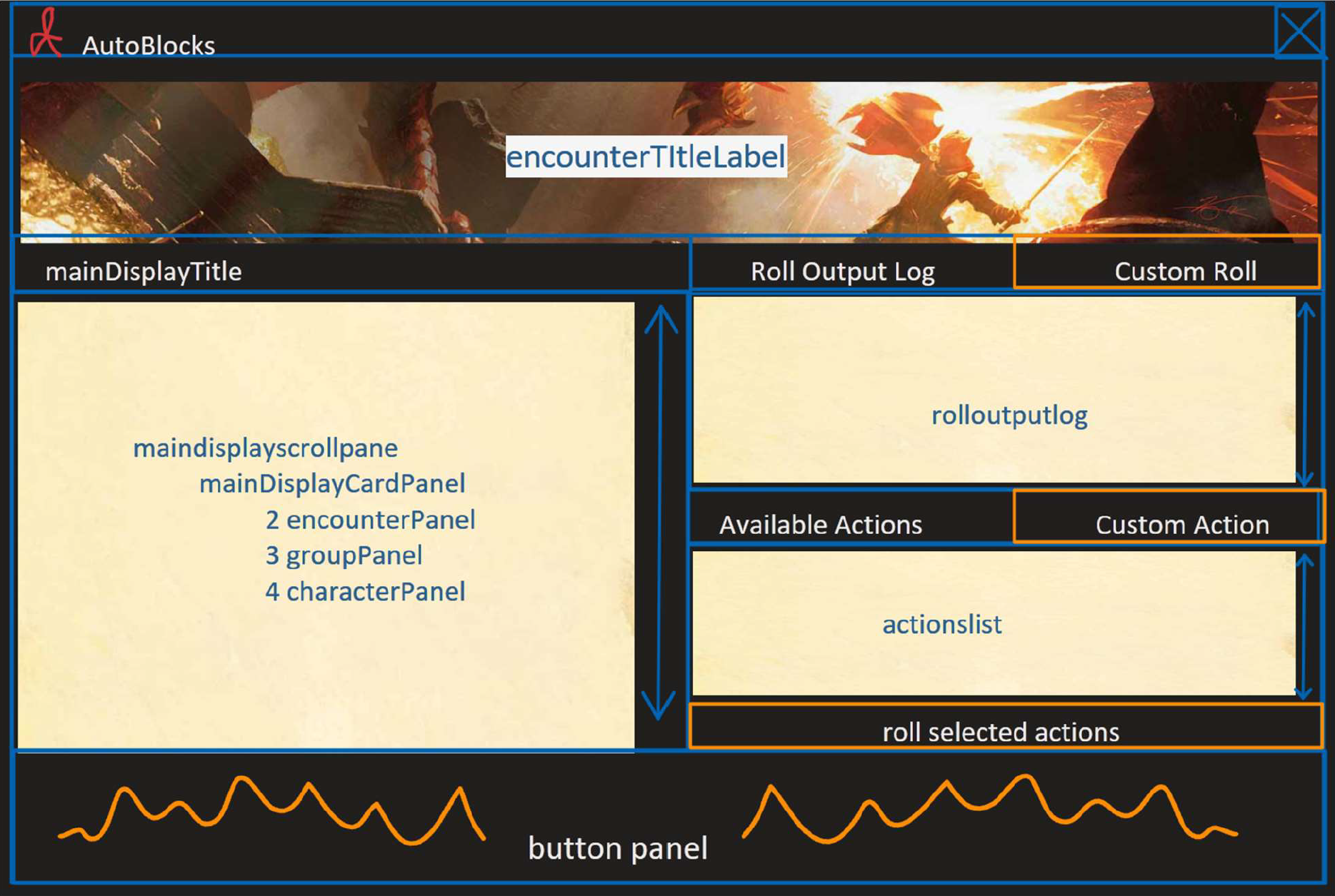Select the mainDisplayTitle label

pos(143,271)
